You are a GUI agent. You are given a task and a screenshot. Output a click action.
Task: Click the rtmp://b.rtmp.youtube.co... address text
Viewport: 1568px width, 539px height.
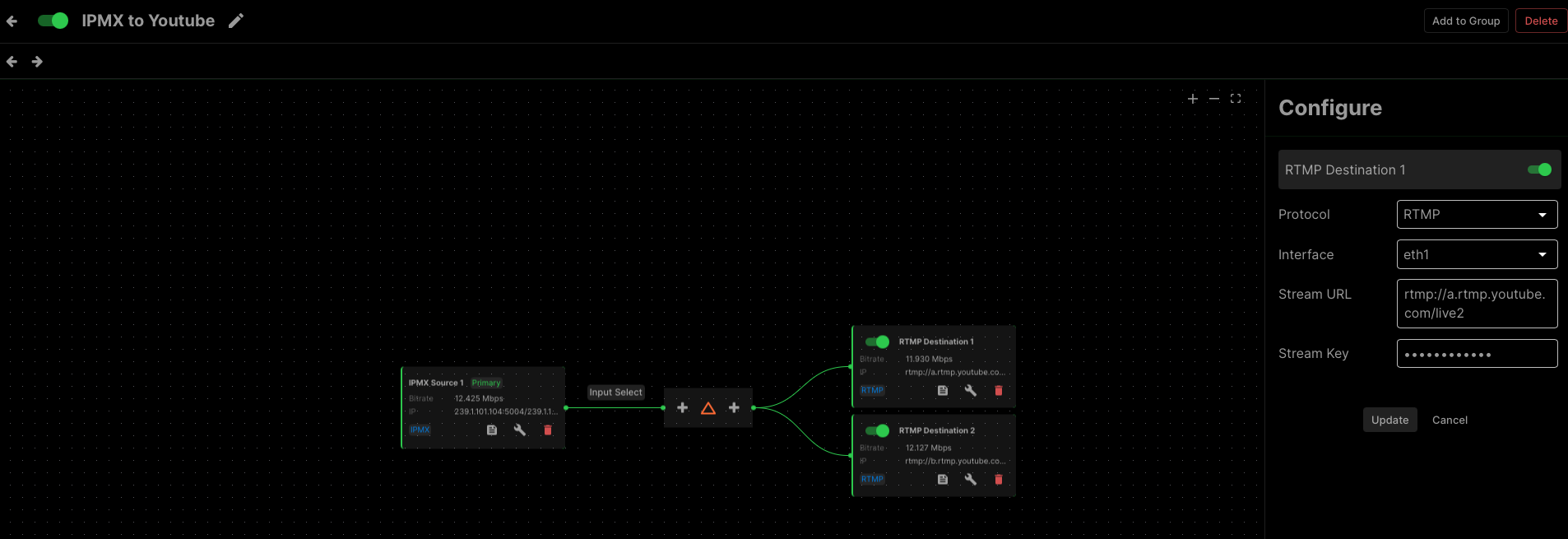coord(955,461)
